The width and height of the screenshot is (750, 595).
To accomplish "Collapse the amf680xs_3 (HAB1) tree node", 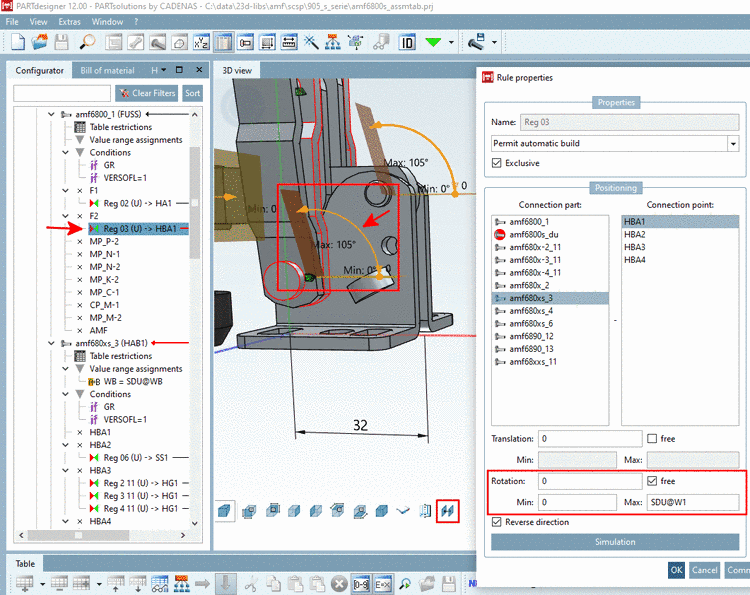I will (52, 343).
